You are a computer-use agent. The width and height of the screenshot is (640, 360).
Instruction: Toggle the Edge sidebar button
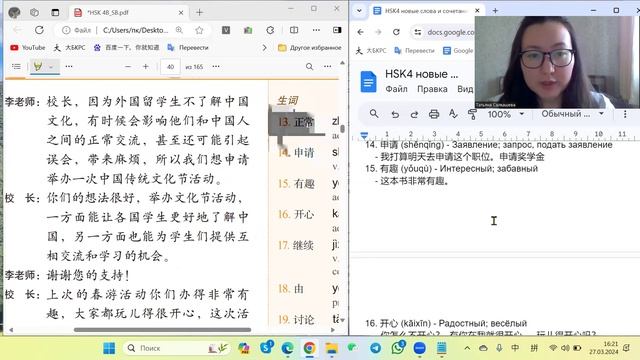point(337,30)
